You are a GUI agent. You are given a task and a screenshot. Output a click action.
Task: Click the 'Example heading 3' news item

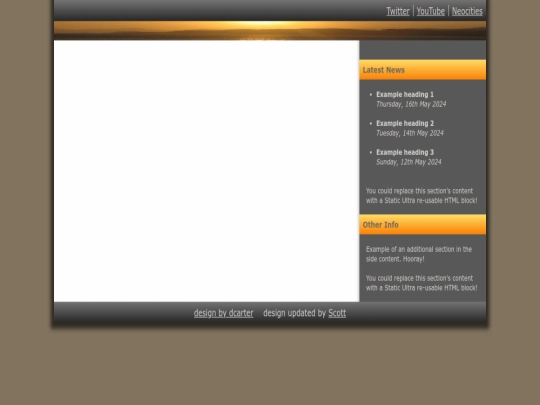pos(405,152)
